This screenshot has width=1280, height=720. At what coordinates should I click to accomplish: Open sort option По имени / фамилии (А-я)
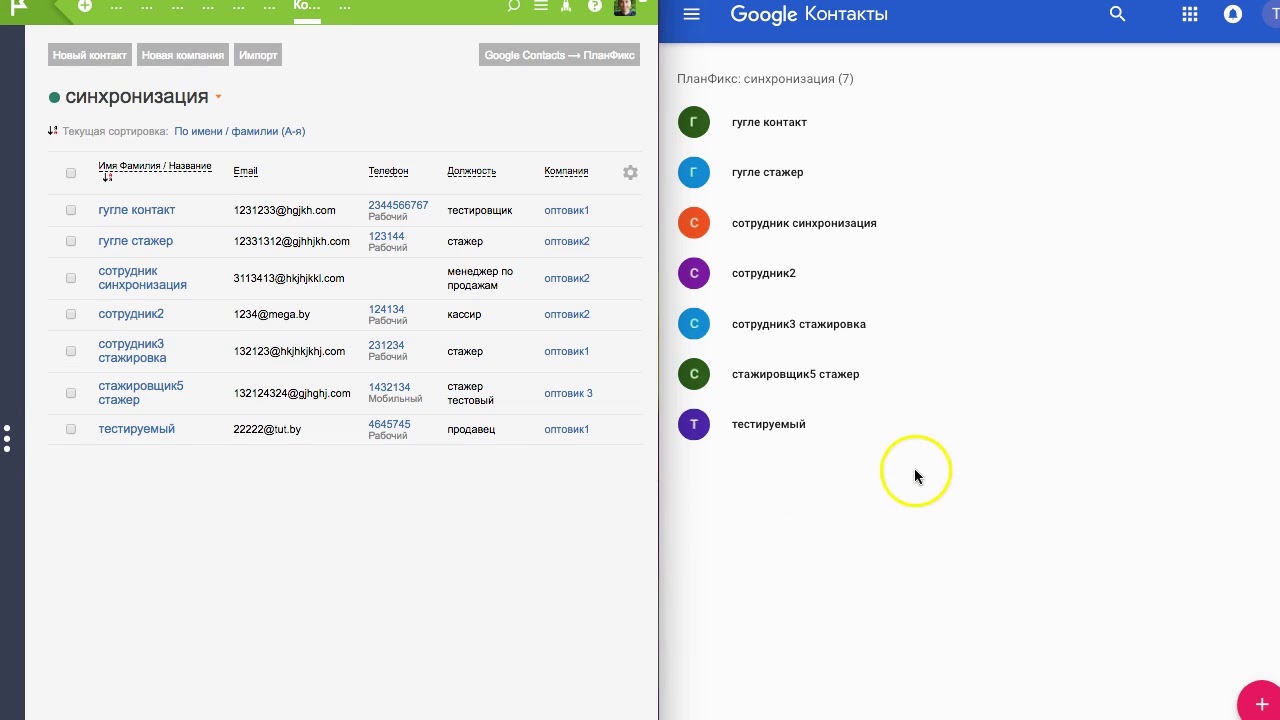[x=239, y=131]
